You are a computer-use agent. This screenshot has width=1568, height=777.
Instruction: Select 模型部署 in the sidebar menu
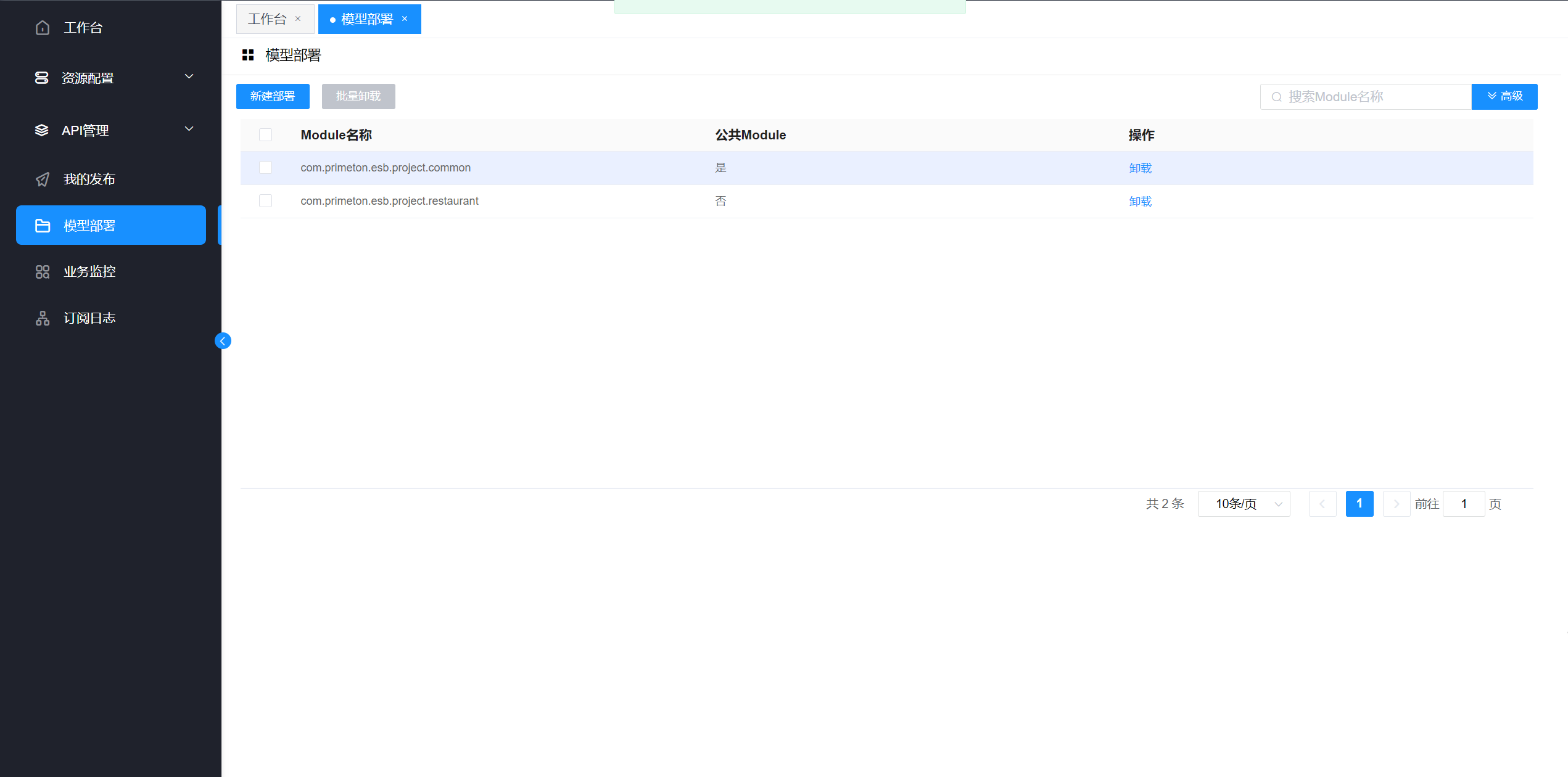(111, 226)
